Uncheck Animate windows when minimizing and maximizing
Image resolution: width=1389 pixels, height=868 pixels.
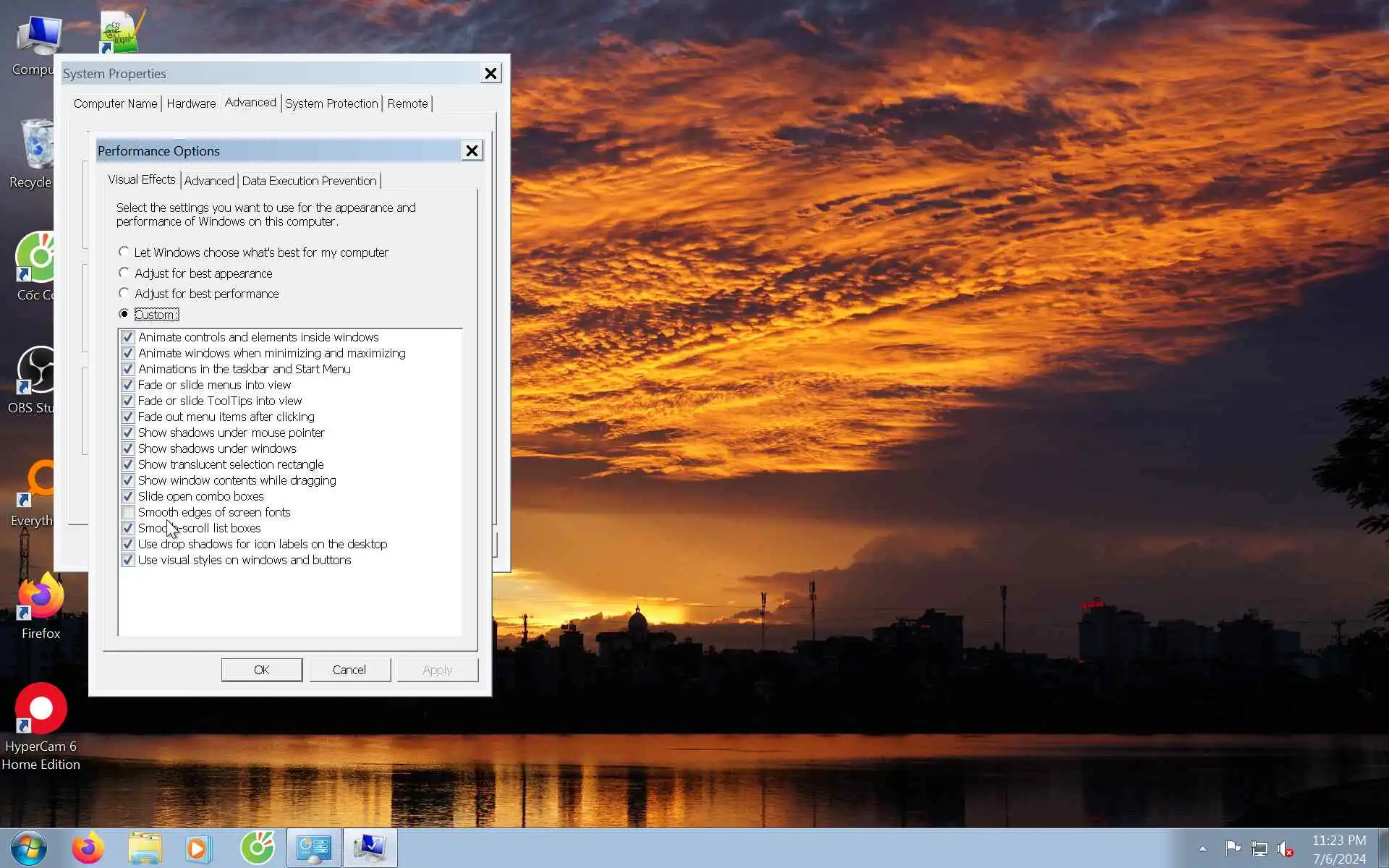[128, 353]
